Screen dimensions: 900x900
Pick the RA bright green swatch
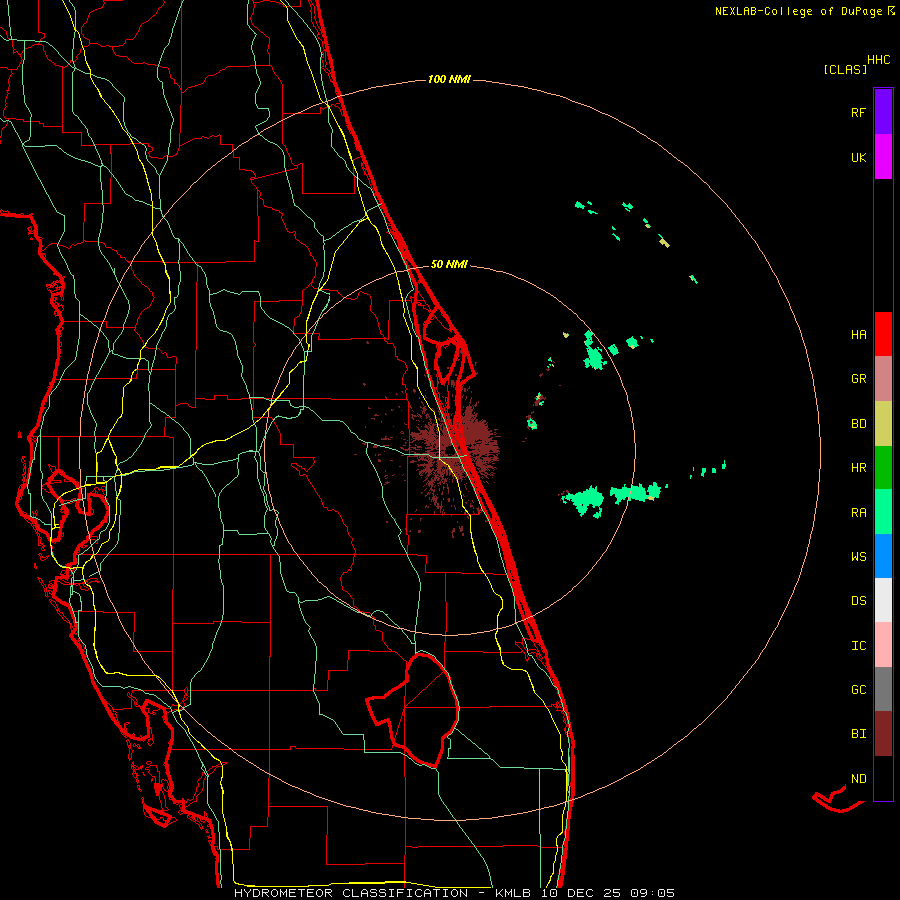[x=883, y=512]
